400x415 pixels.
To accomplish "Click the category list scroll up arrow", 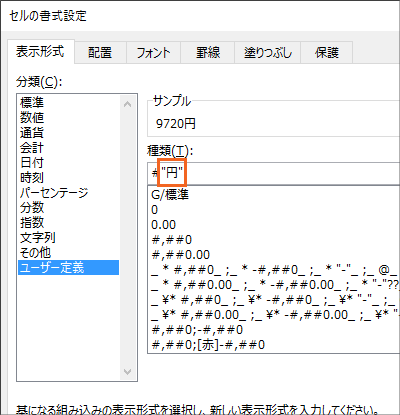I will coord(127,104).
